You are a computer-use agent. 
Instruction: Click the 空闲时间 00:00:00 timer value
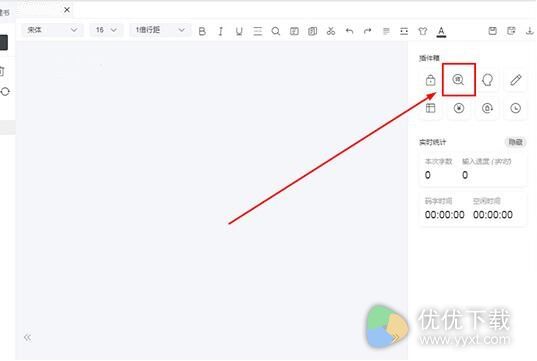[493, 215]
